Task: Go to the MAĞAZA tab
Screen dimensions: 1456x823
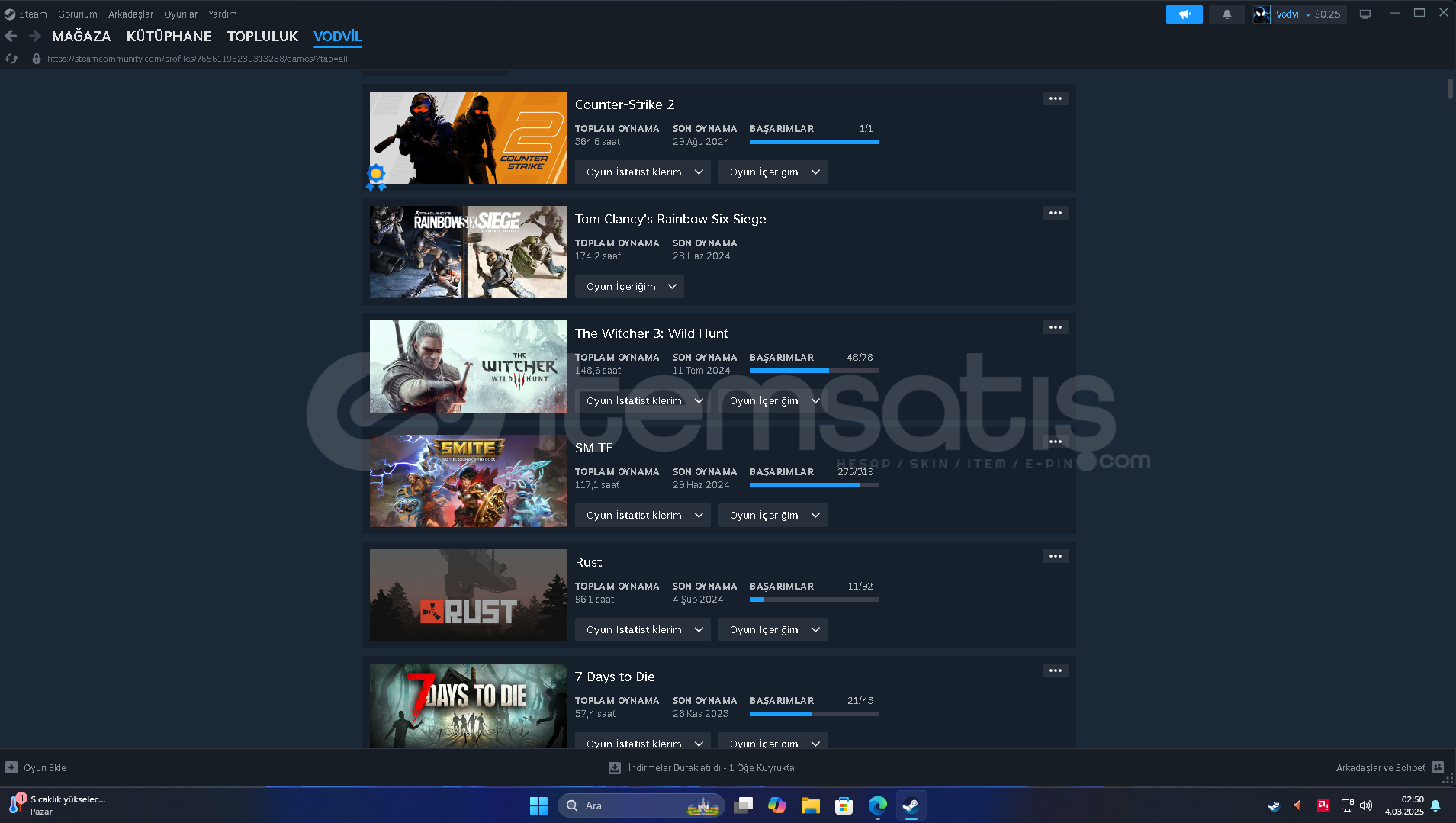Action: pyautogui.click(x=81, y=36)
